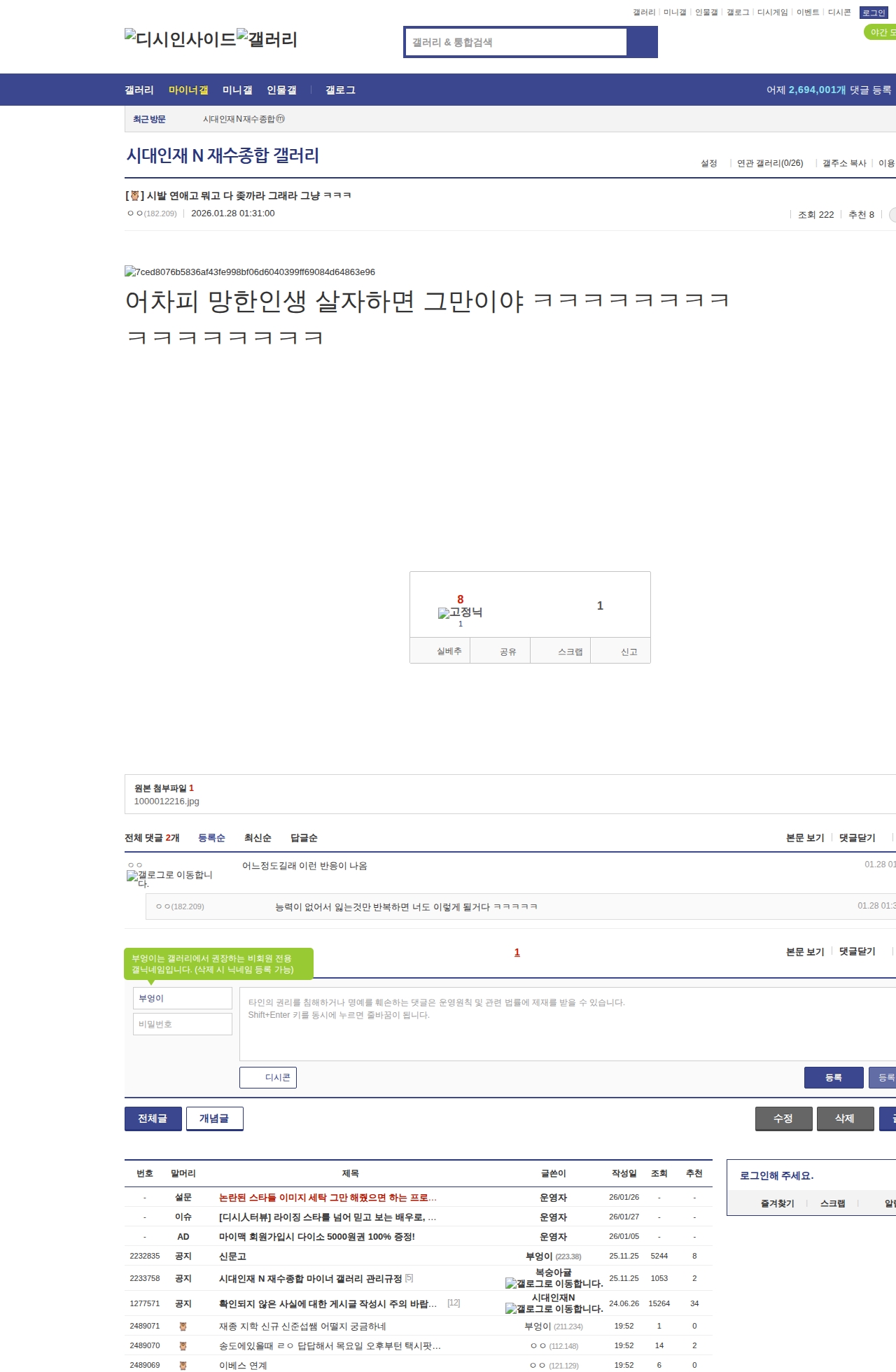Screen dimensions: 896x1372
Task: Click 즐겨찾기 in the login box
Action: click(778, 1203)
